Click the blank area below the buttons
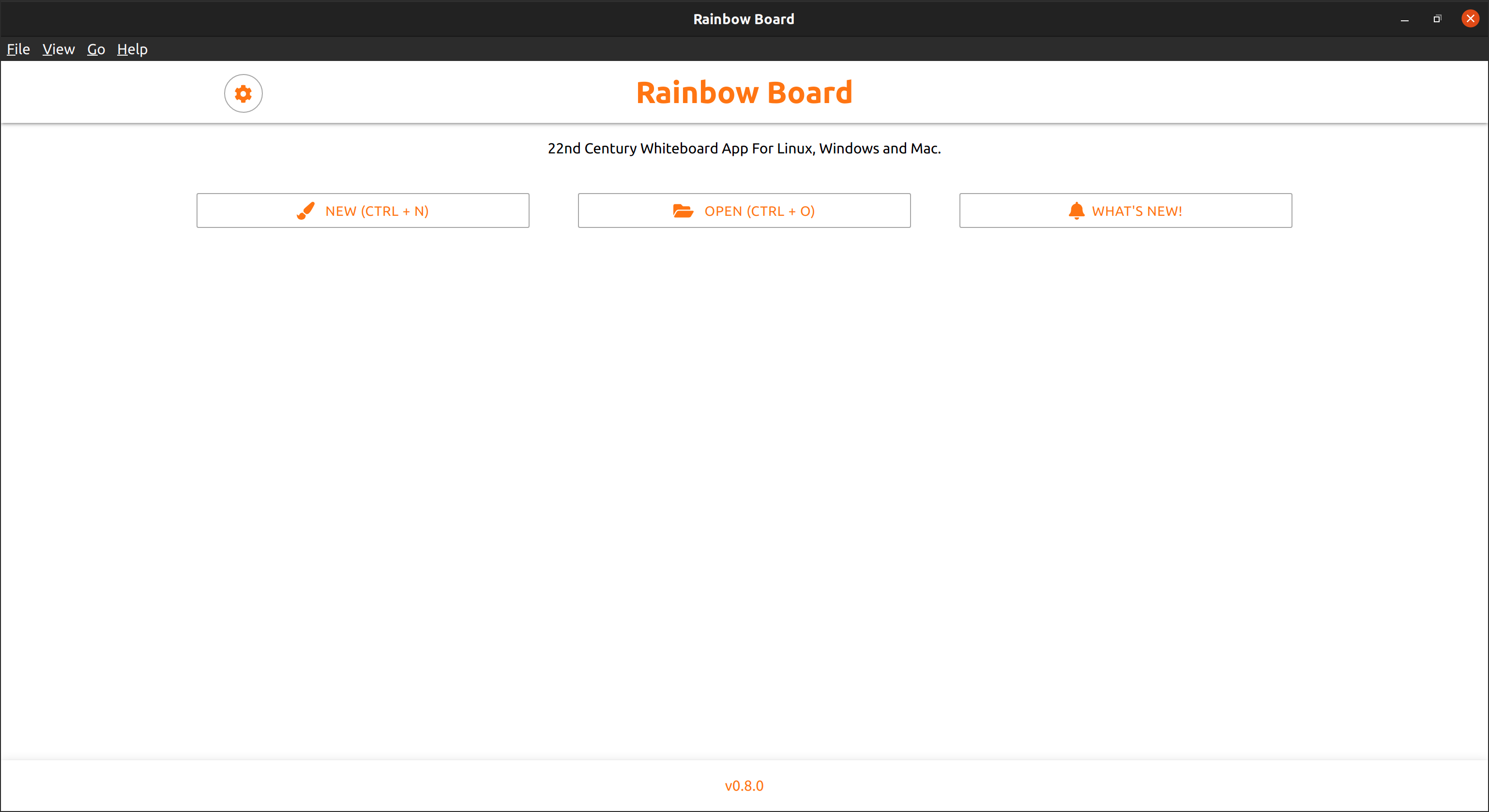This screenshot has width=1489, height=812. coord(744,462)
